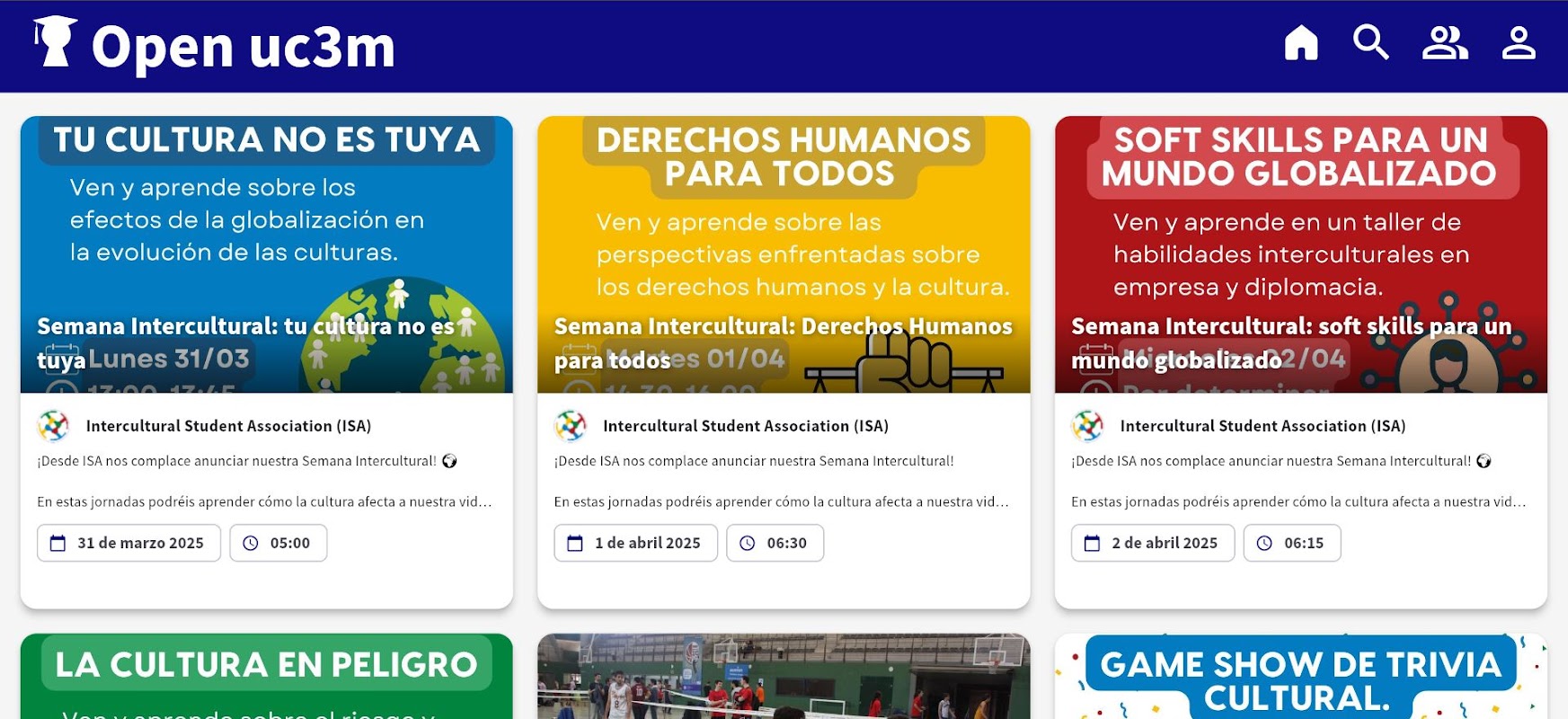Select the 06:30 time chip

(775, 543)
